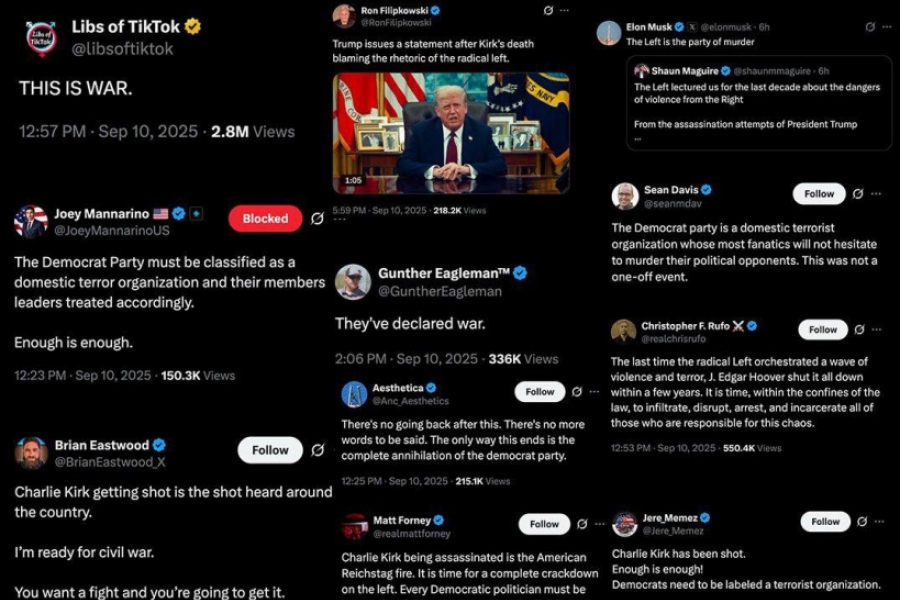Play the Trump statement video thumbnail

tap(451, 133)
